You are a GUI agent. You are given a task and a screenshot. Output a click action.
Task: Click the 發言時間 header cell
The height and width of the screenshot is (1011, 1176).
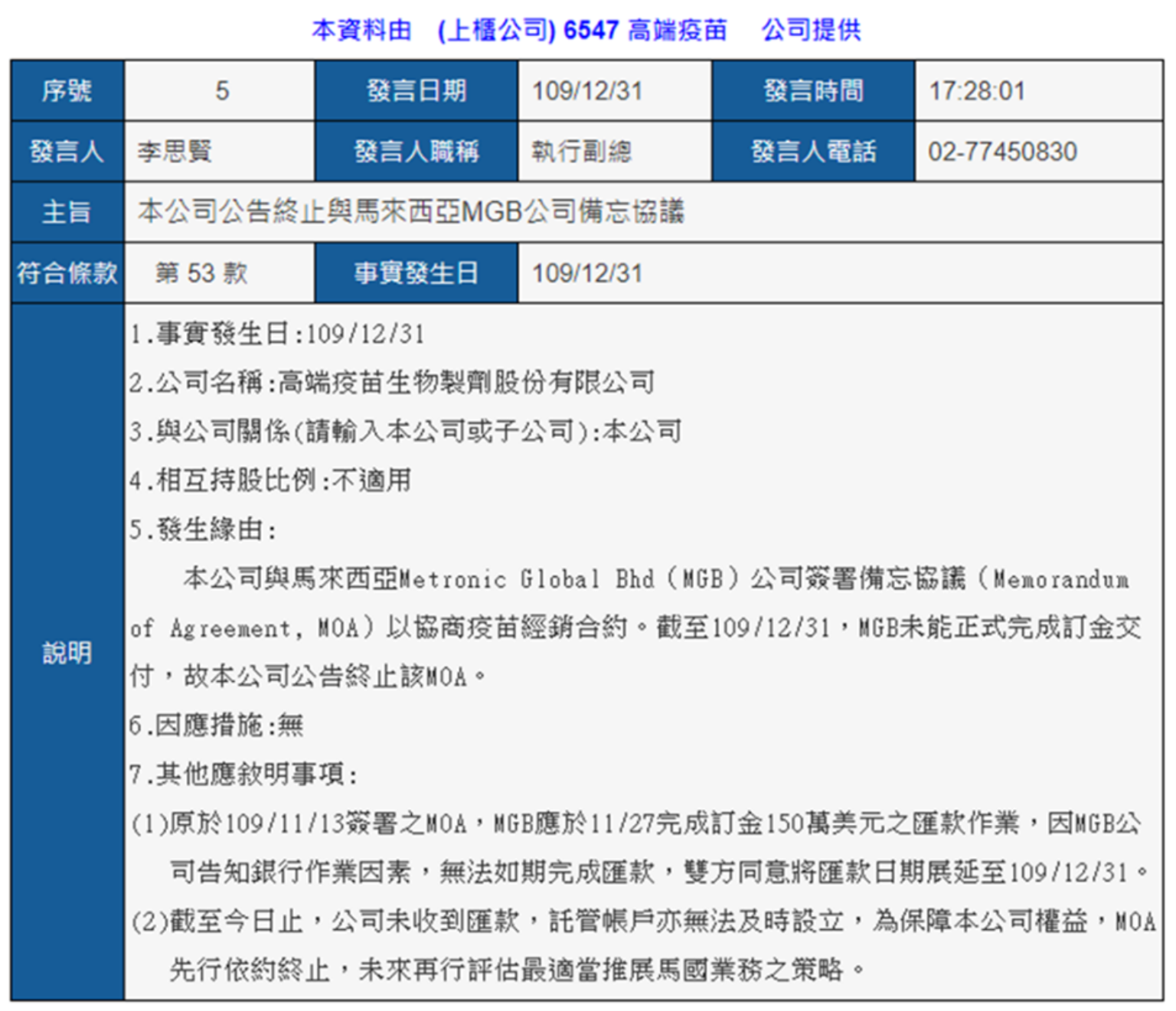coord(812,91)
